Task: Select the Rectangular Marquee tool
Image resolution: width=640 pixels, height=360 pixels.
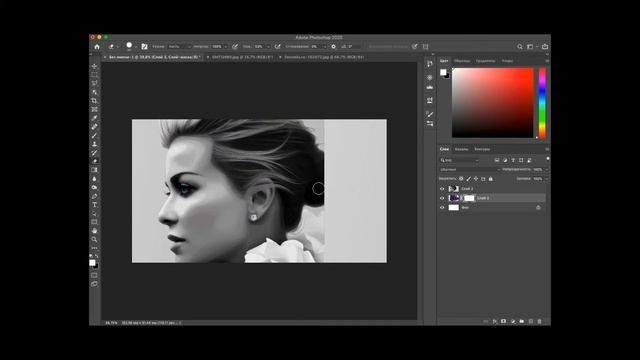Action: click(x=94, y=75)
